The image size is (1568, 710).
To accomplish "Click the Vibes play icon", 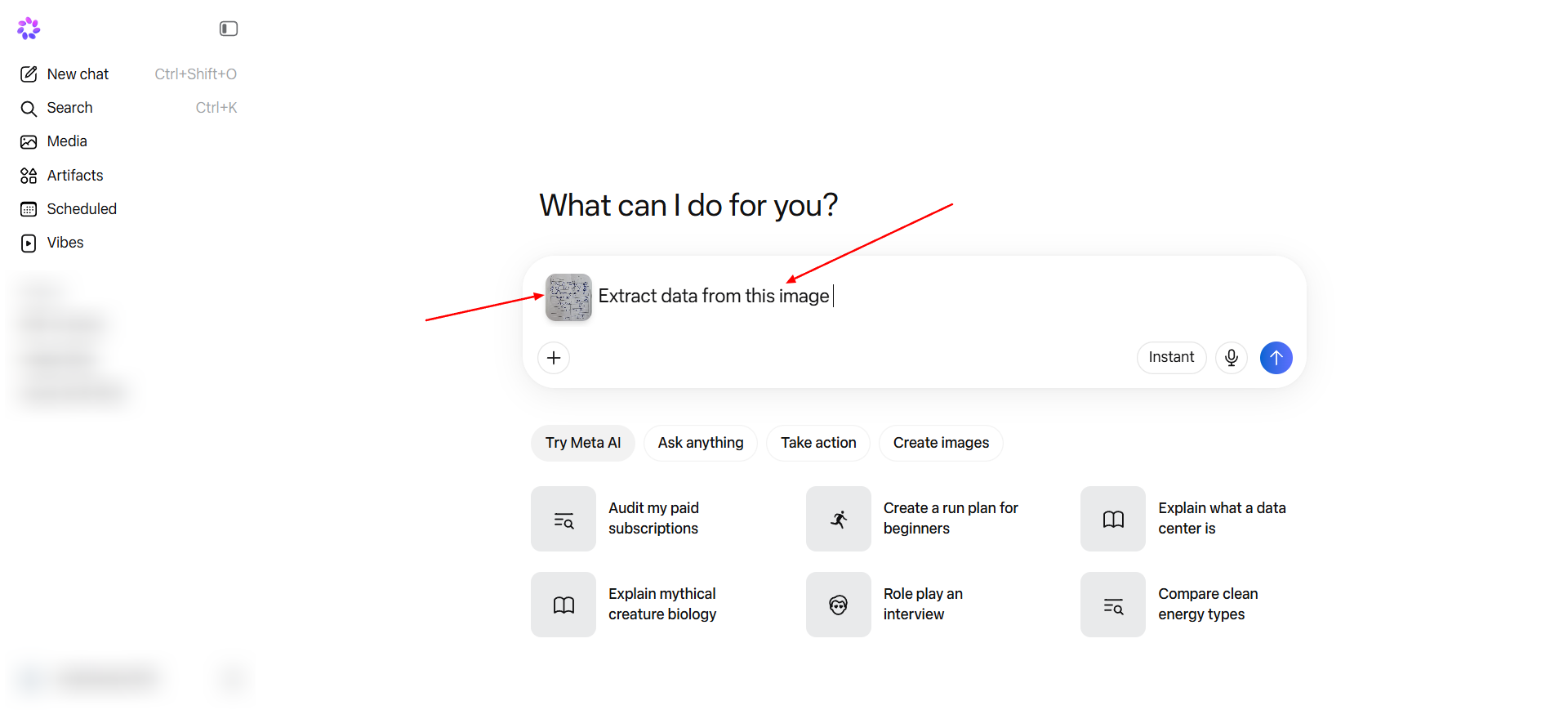I will click(x=29, y=243).
